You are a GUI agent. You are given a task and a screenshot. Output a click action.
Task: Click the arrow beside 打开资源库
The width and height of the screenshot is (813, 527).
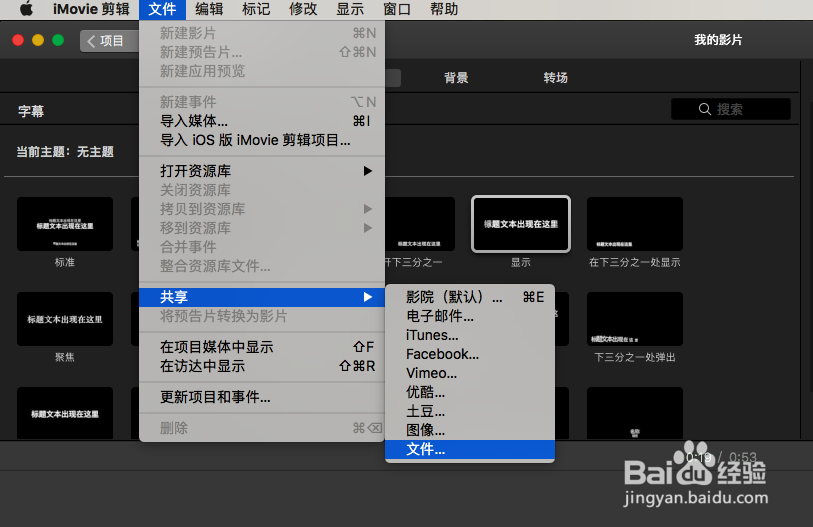[368, 171]
